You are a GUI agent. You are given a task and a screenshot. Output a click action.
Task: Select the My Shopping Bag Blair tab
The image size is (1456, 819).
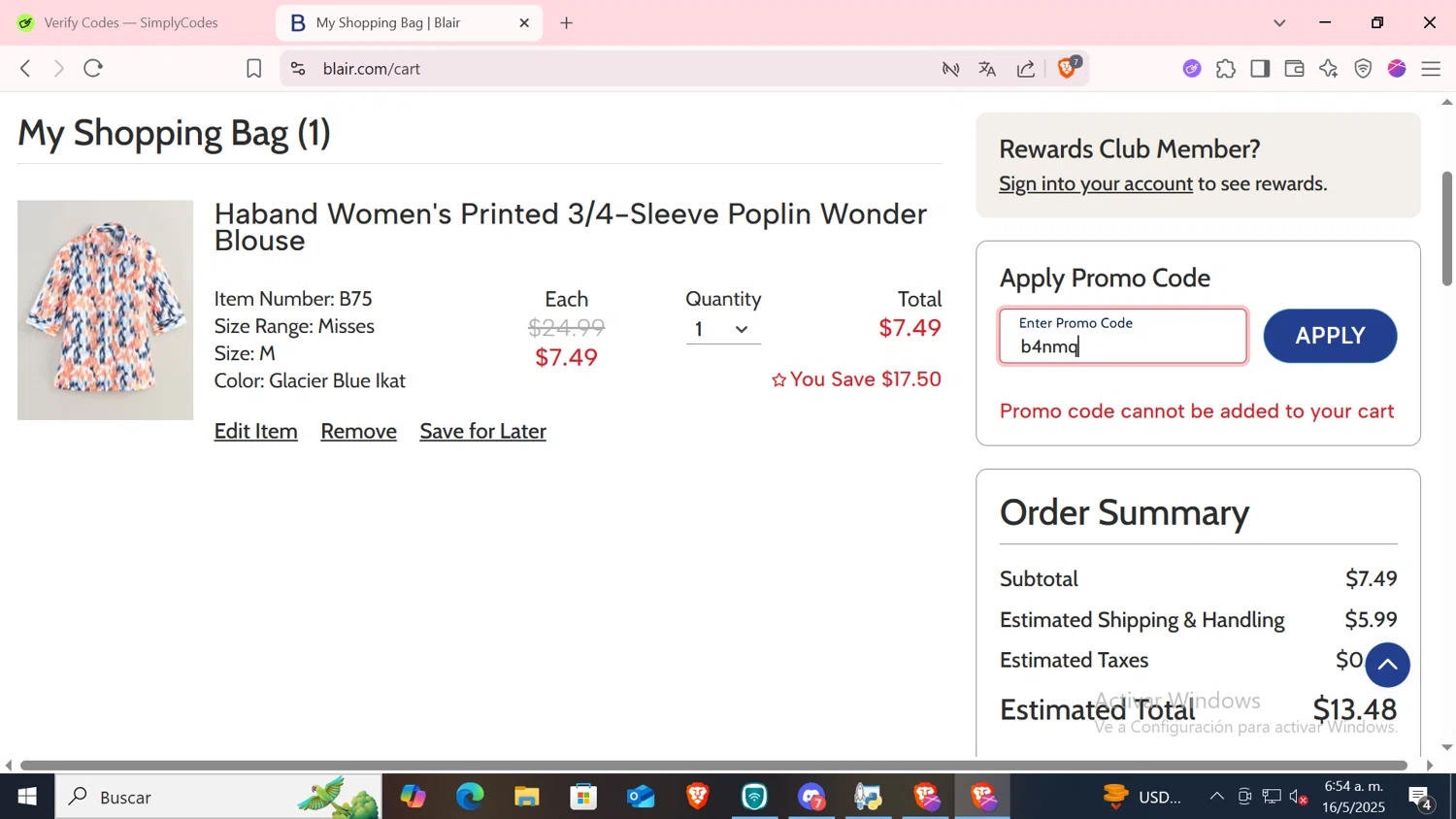[408, 22]
